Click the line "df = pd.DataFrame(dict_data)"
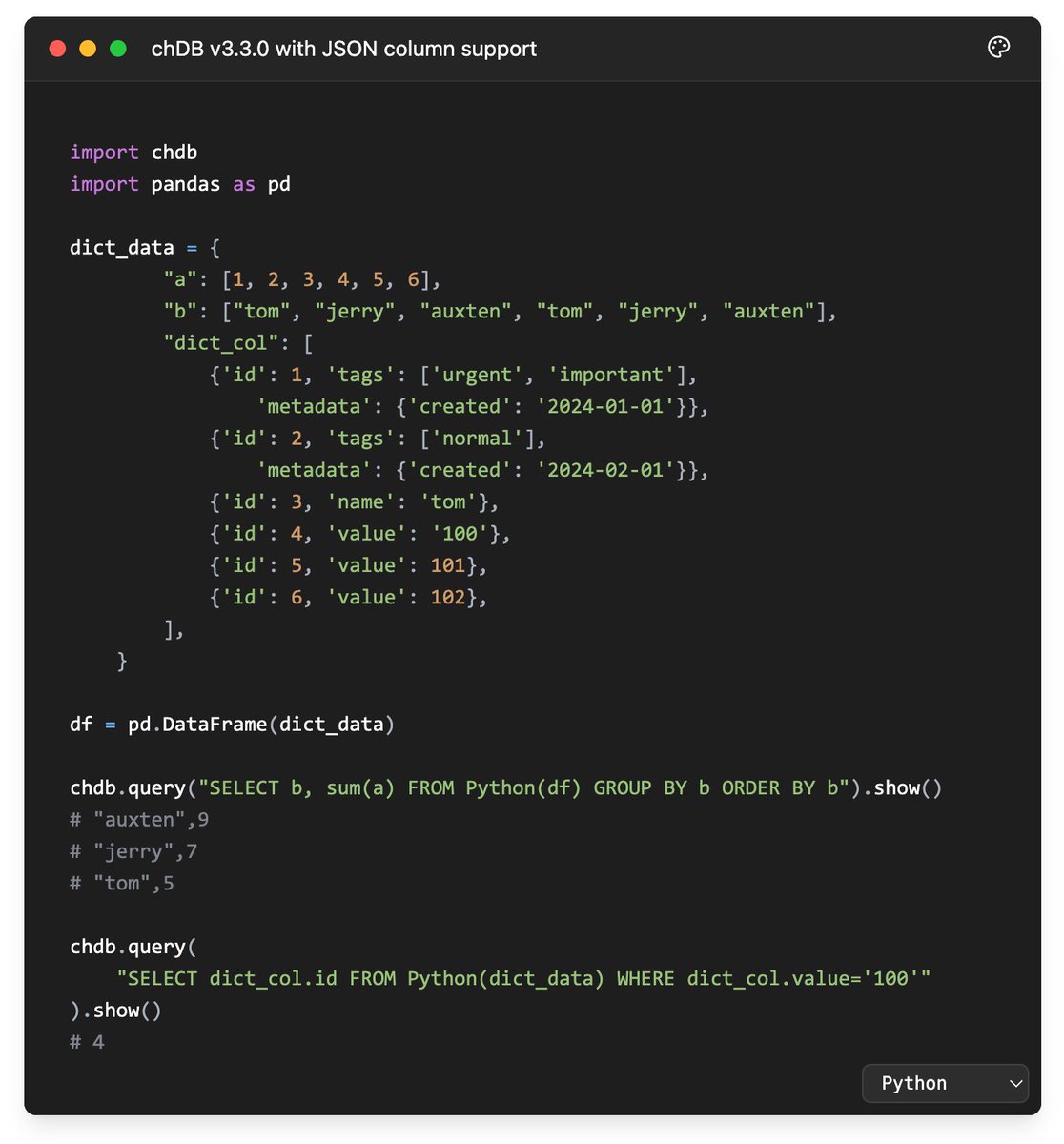Screen dimensions: 1064x1144 233,725
